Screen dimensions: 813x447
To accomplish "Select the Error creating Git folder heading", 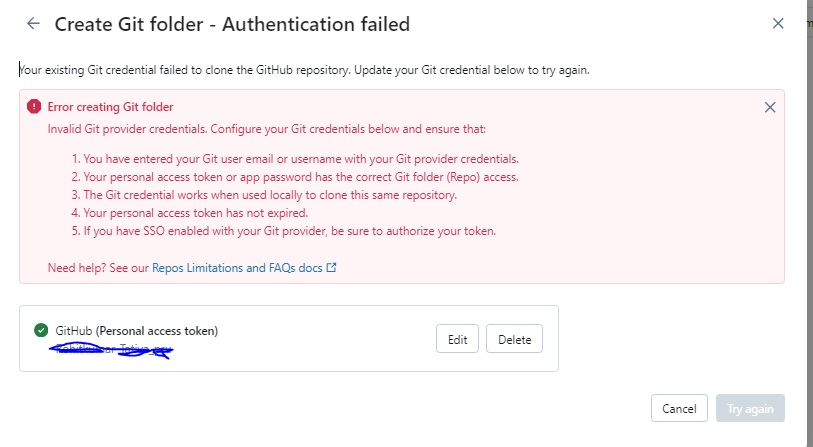I will [x=110, y=107].
